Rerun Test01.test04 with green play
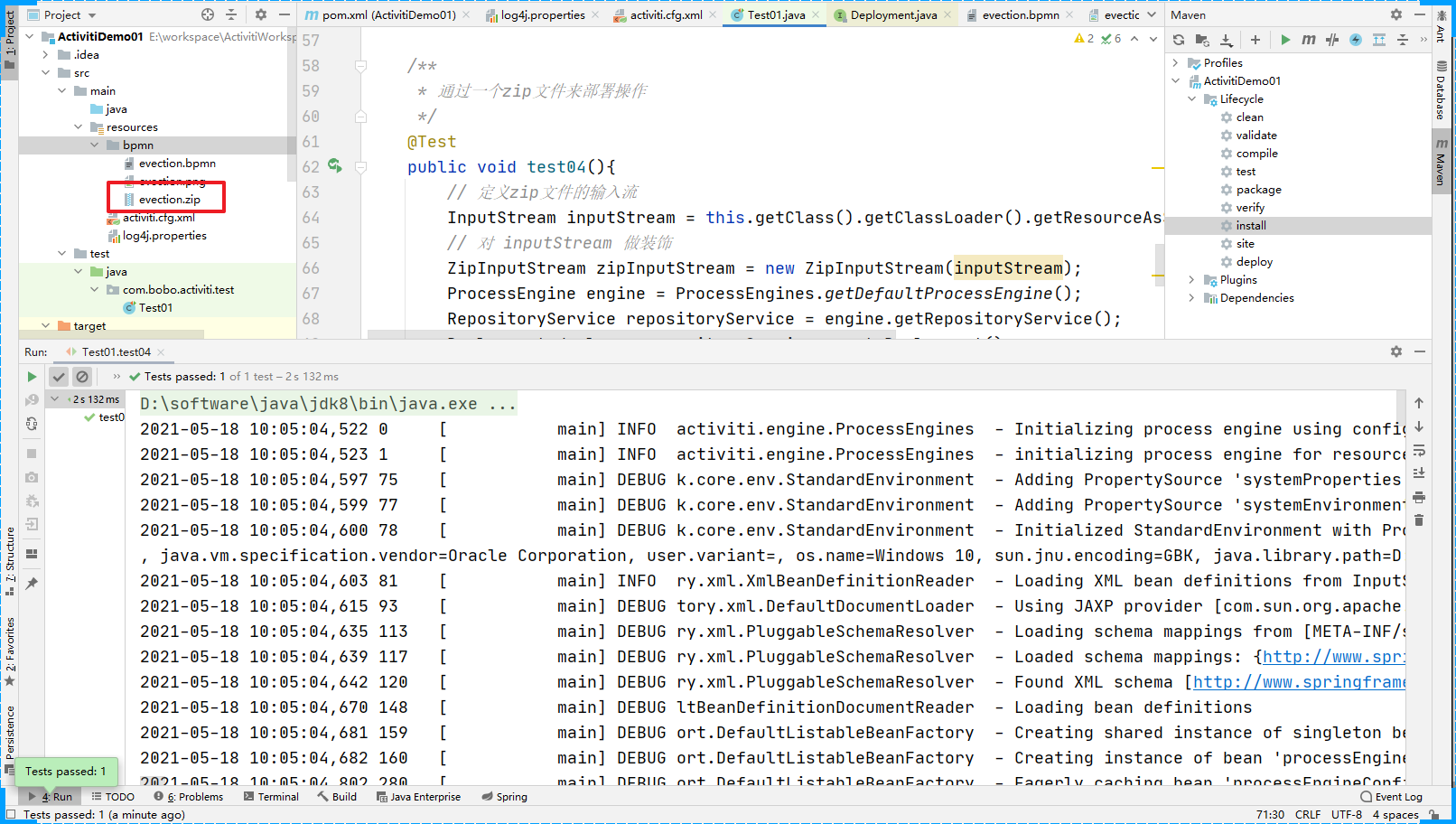 click(32, 377)
